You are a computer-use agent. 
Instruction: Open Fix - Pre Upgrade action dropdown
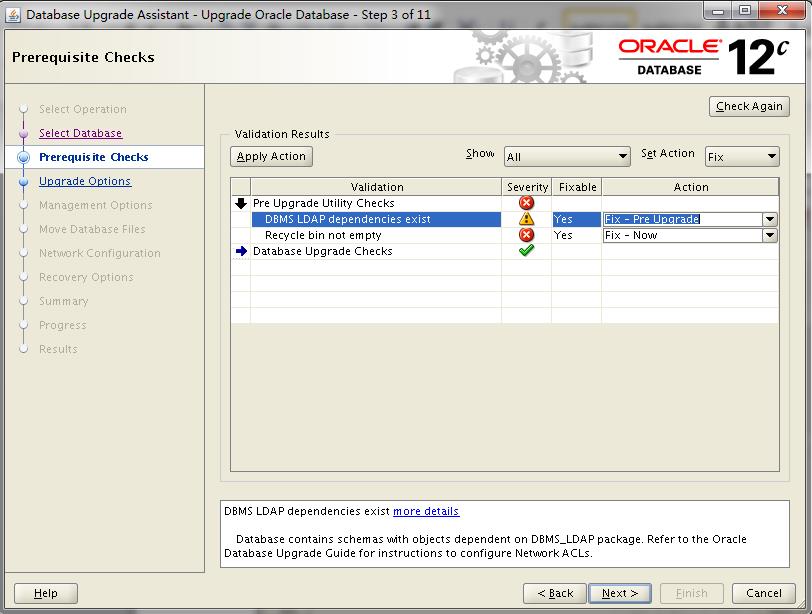[770, 220]
